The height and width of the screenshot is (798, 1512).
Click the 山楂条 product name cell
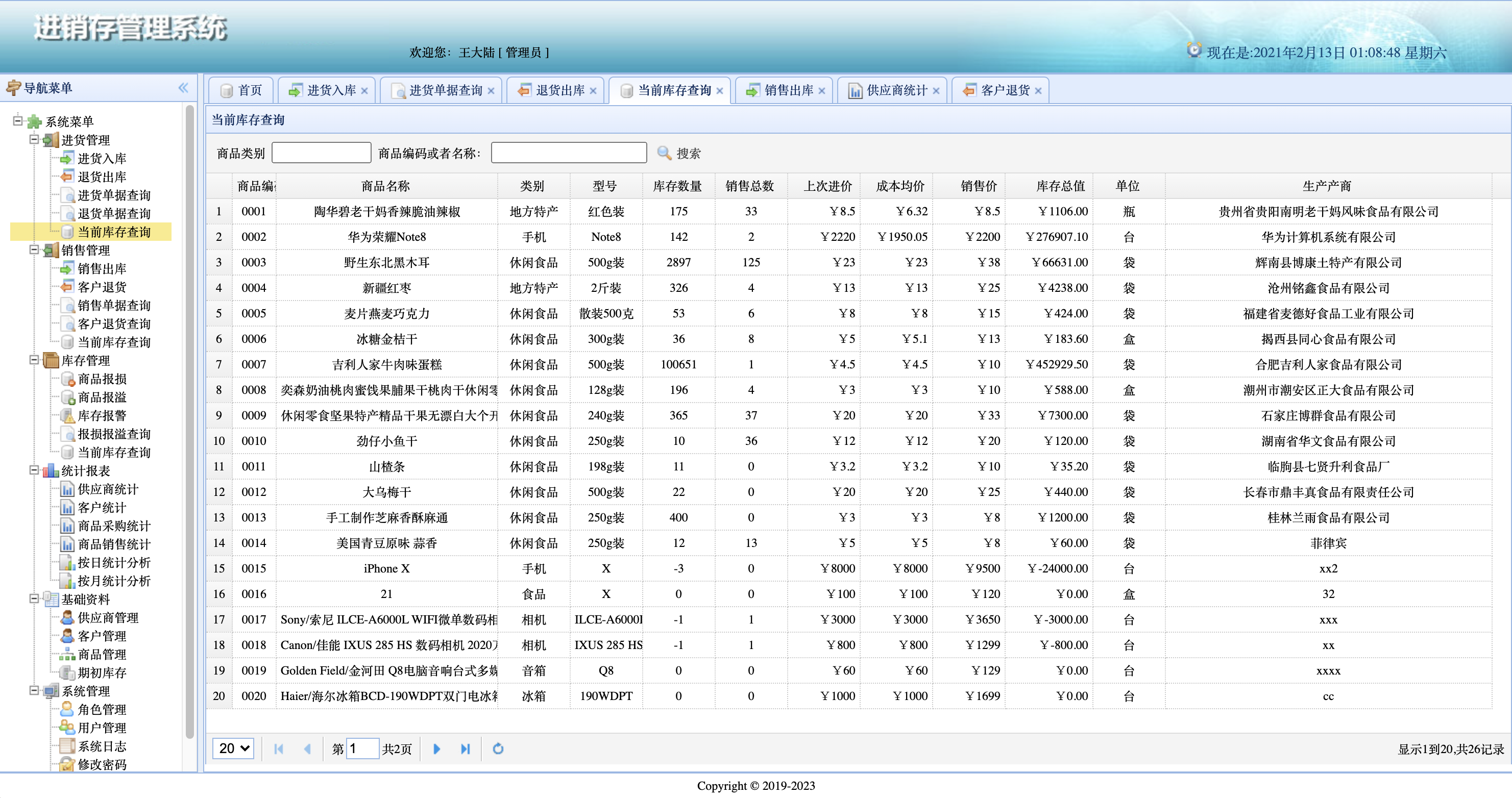click(387, 466)
